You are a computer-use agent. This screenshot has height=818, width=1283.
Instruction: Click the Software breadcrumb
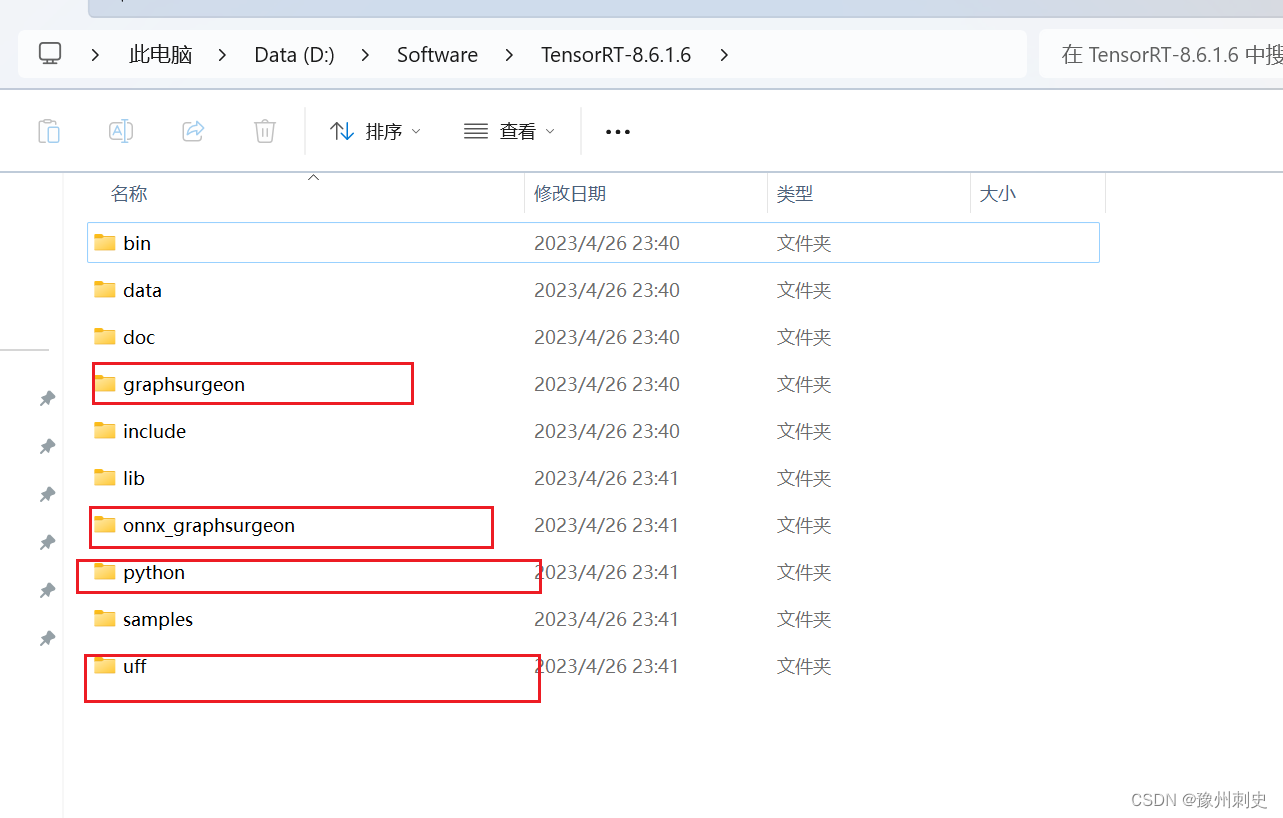(x=437, y=54)
